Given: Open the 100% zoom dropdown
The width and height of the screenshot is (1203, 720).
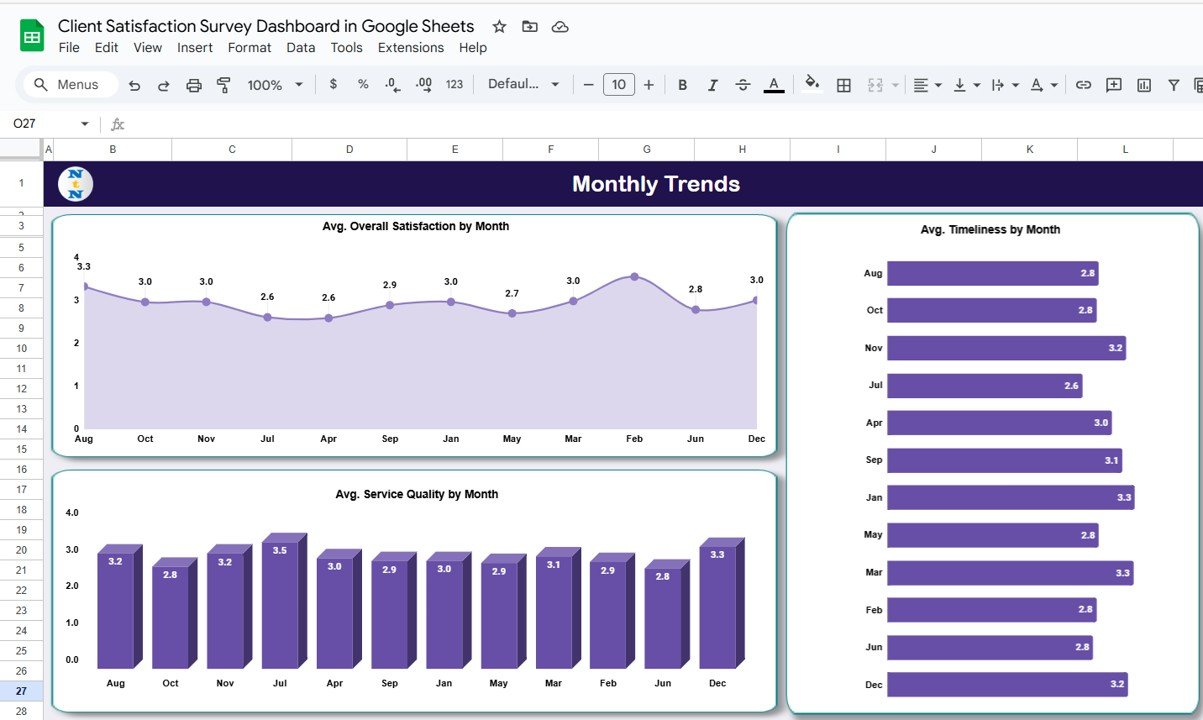Looking at the screenshot, I should pos(275,85).
